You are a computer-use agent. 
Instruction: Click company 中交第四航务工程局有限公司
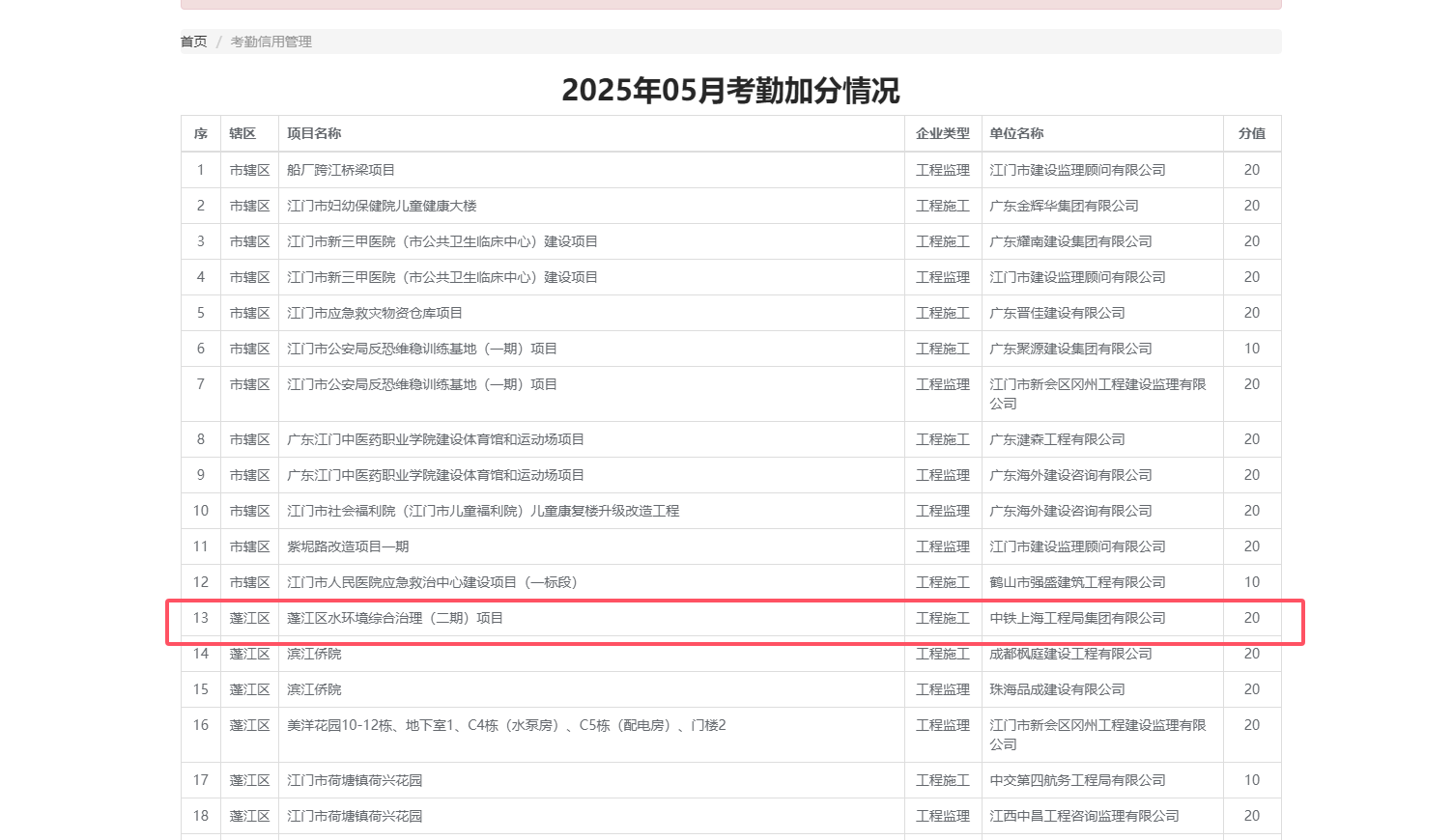(x=1077, y=780)
